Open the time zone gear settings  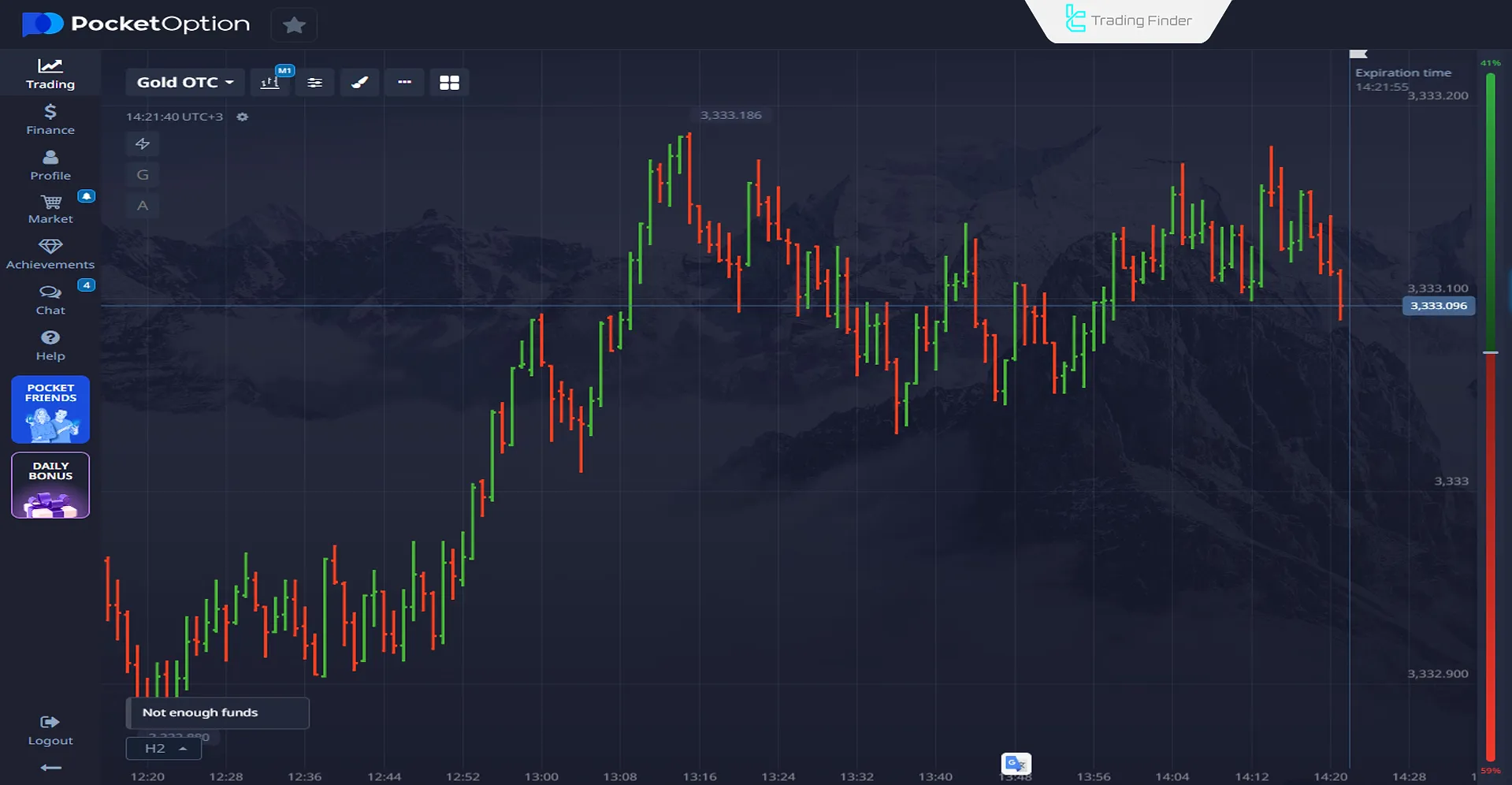[x=243, y=117]
